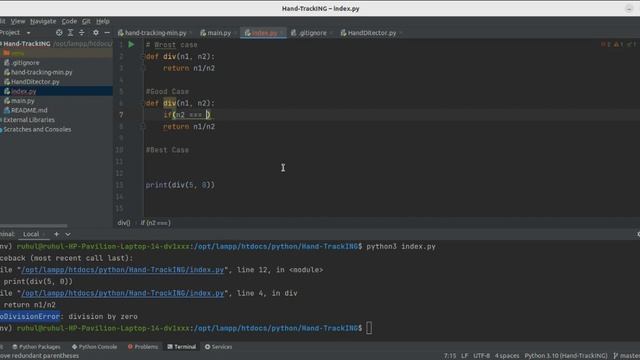Close the Local terminal tab
Viewport: 640px width, 360px height.
(44, 234)
